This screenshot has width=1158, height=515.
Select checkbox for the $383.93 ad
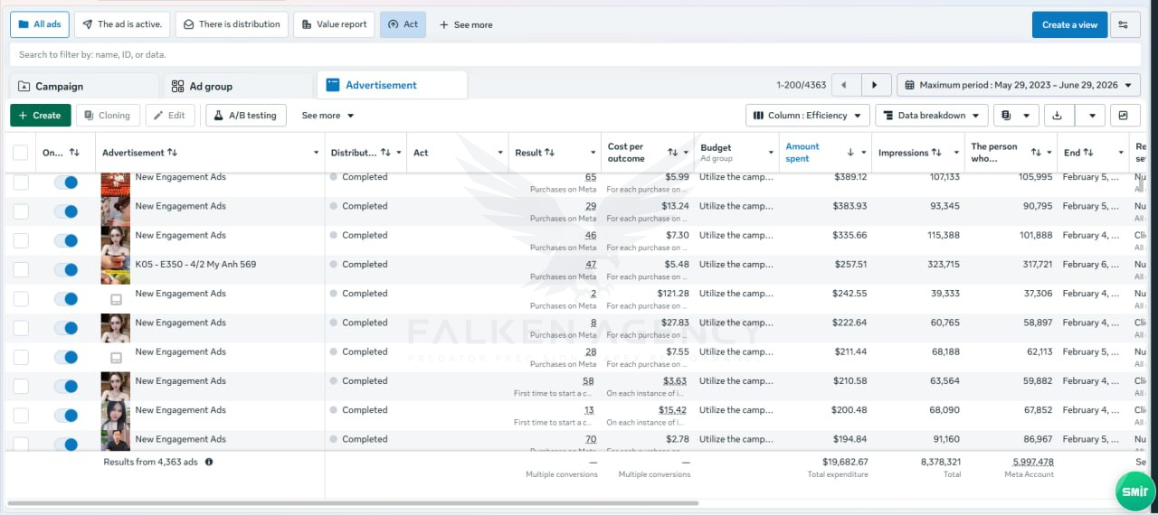point(21,211)
